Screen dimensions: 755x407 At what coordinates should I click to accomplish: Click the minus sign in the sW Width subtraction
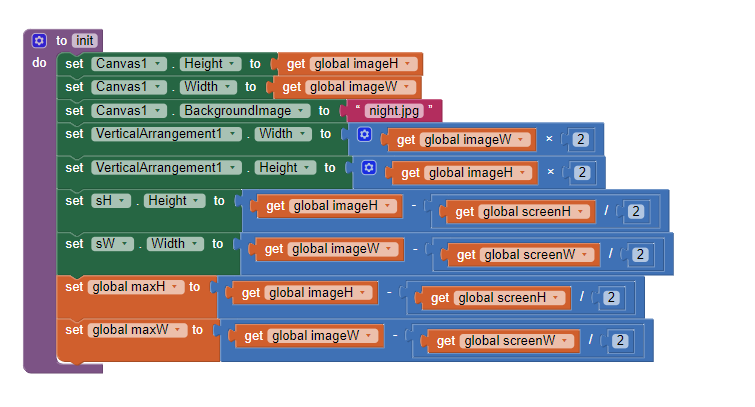pyautogui.click(x=415, y=249)
